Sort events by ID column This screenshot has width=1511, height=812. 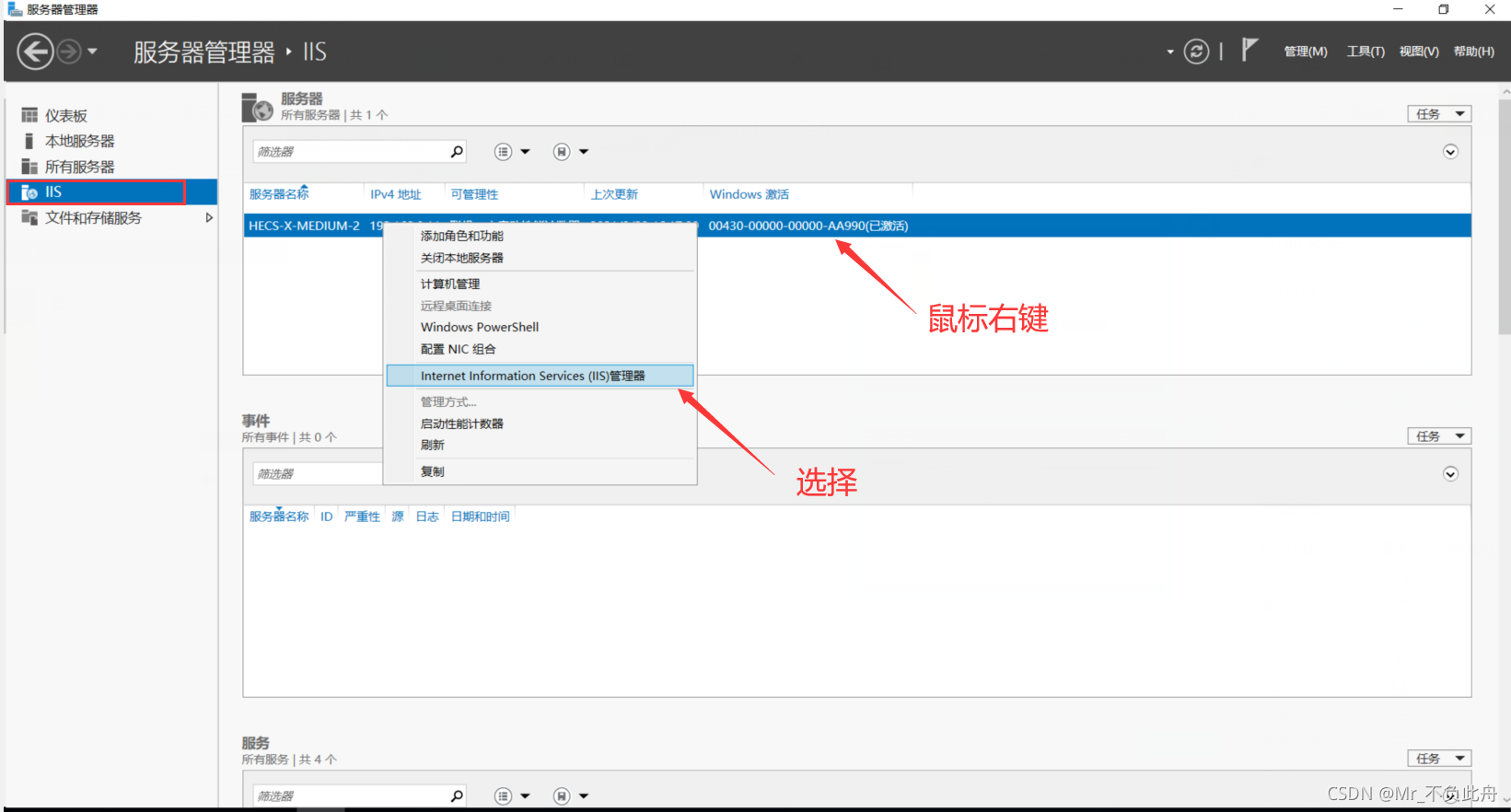point(326,516)
